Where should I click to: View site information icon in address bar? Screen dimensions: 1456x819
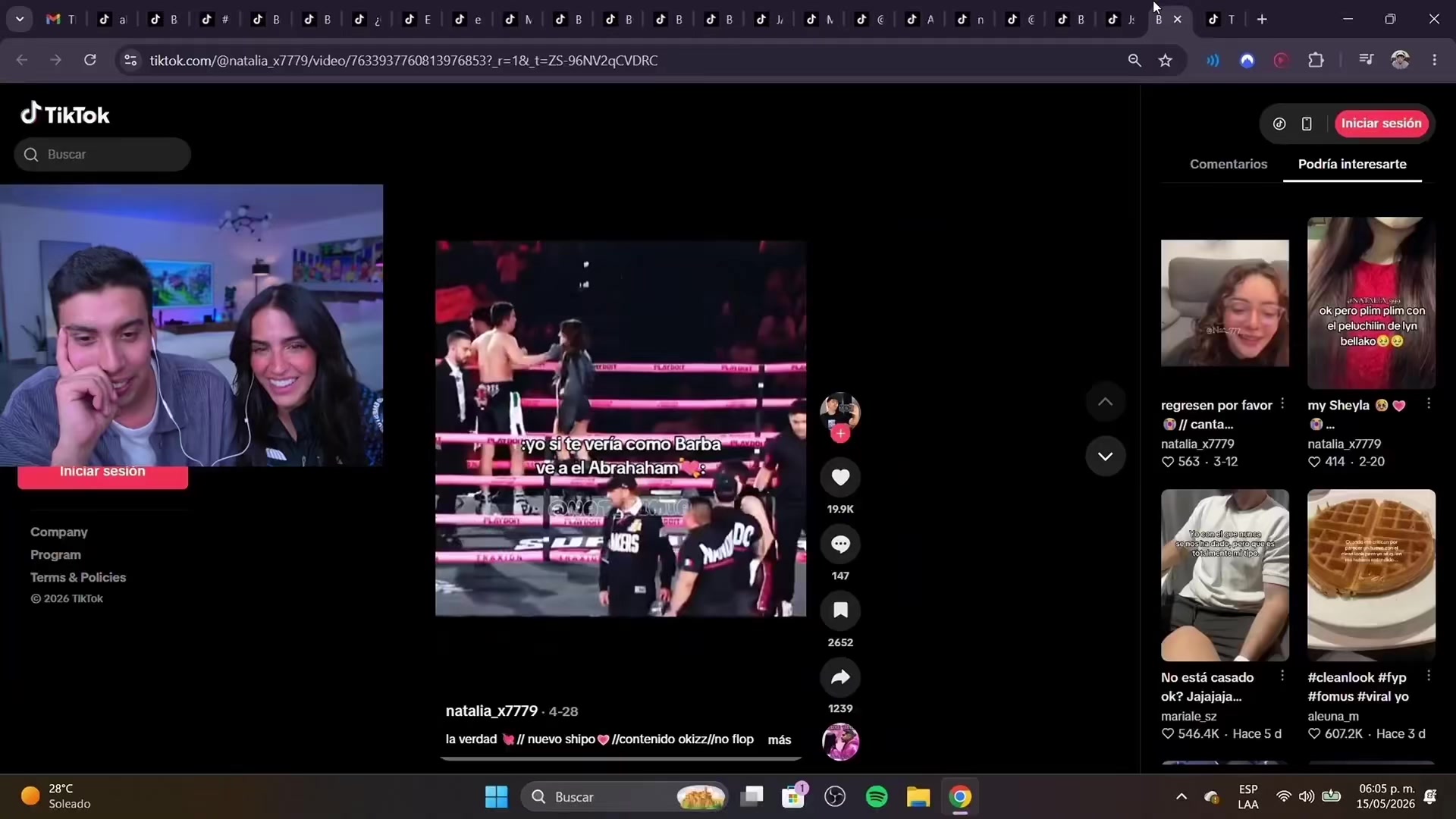coord(130,60)
